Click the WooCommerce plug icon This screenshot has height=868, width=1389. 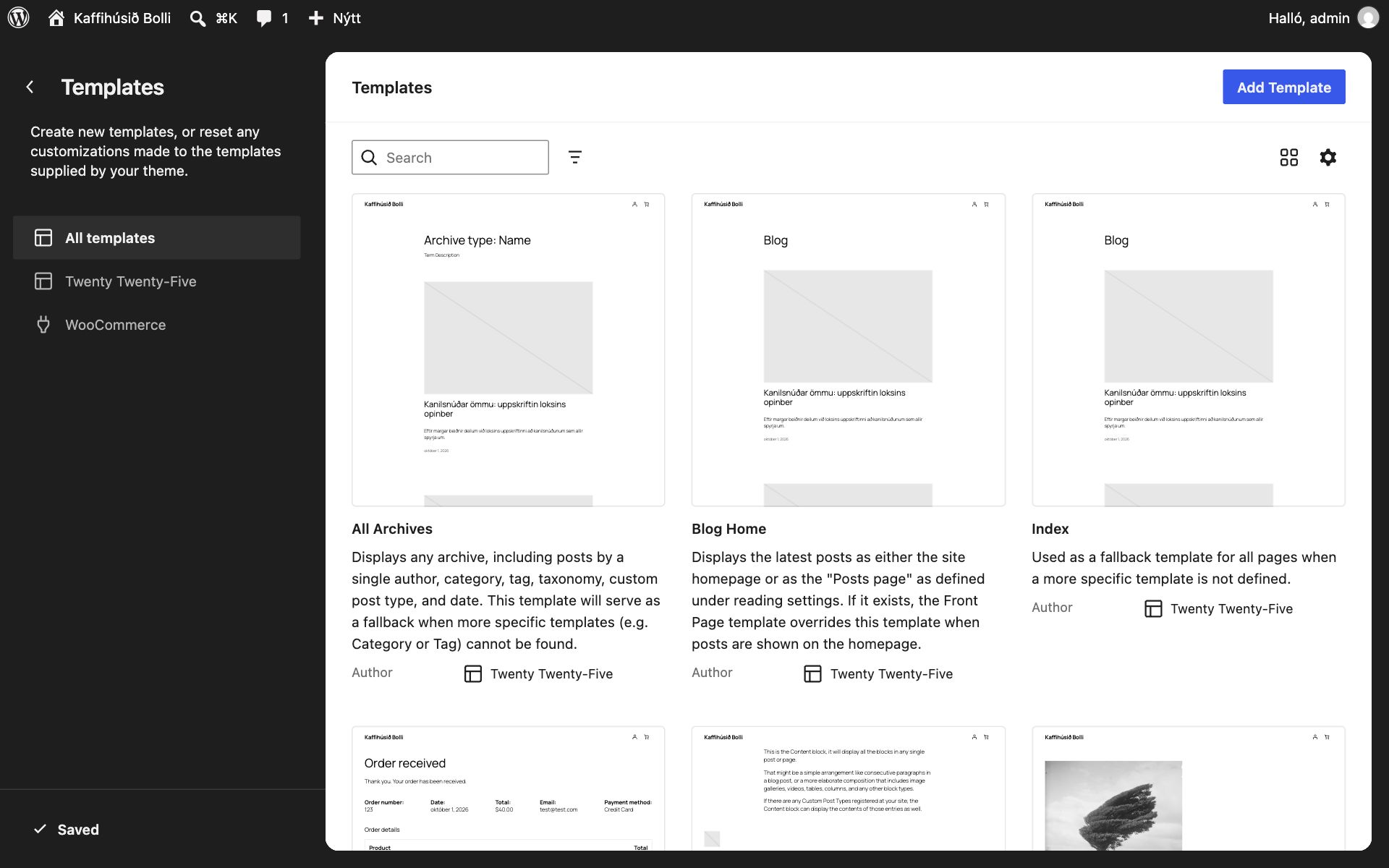[43, 324]
